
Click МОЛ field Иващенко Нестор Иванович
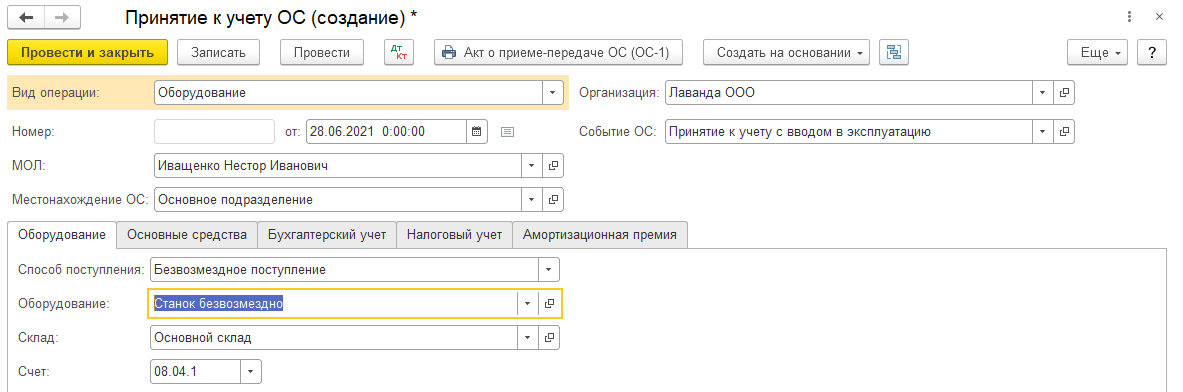(x=338, y=166)
